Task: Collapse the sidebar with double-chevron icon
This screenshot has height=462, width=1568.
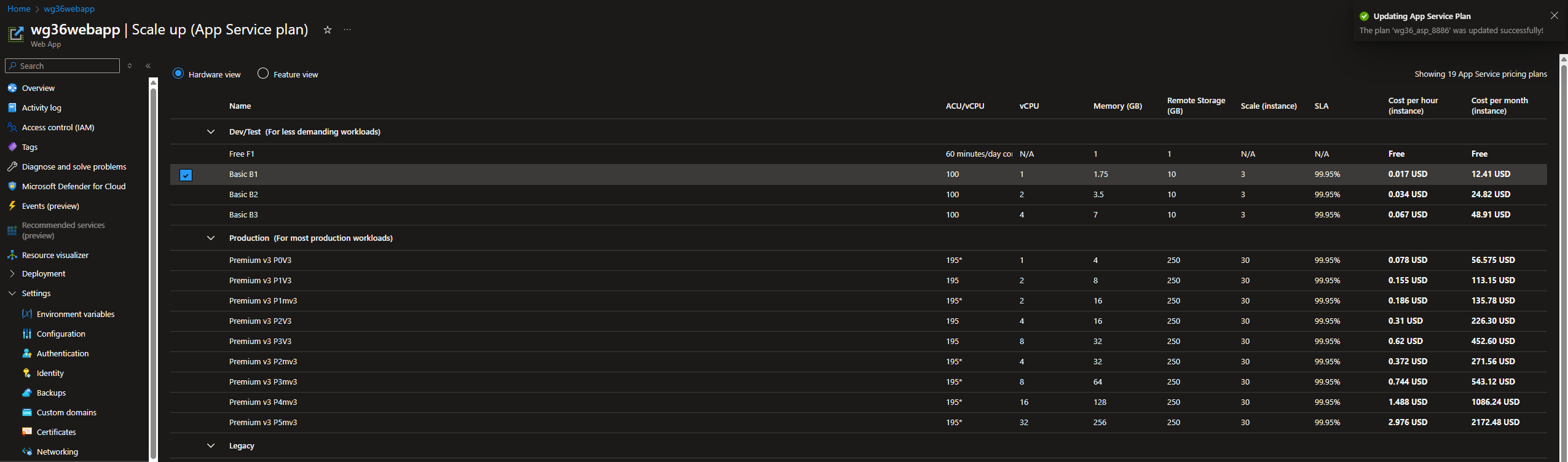Action: (148, 66)
